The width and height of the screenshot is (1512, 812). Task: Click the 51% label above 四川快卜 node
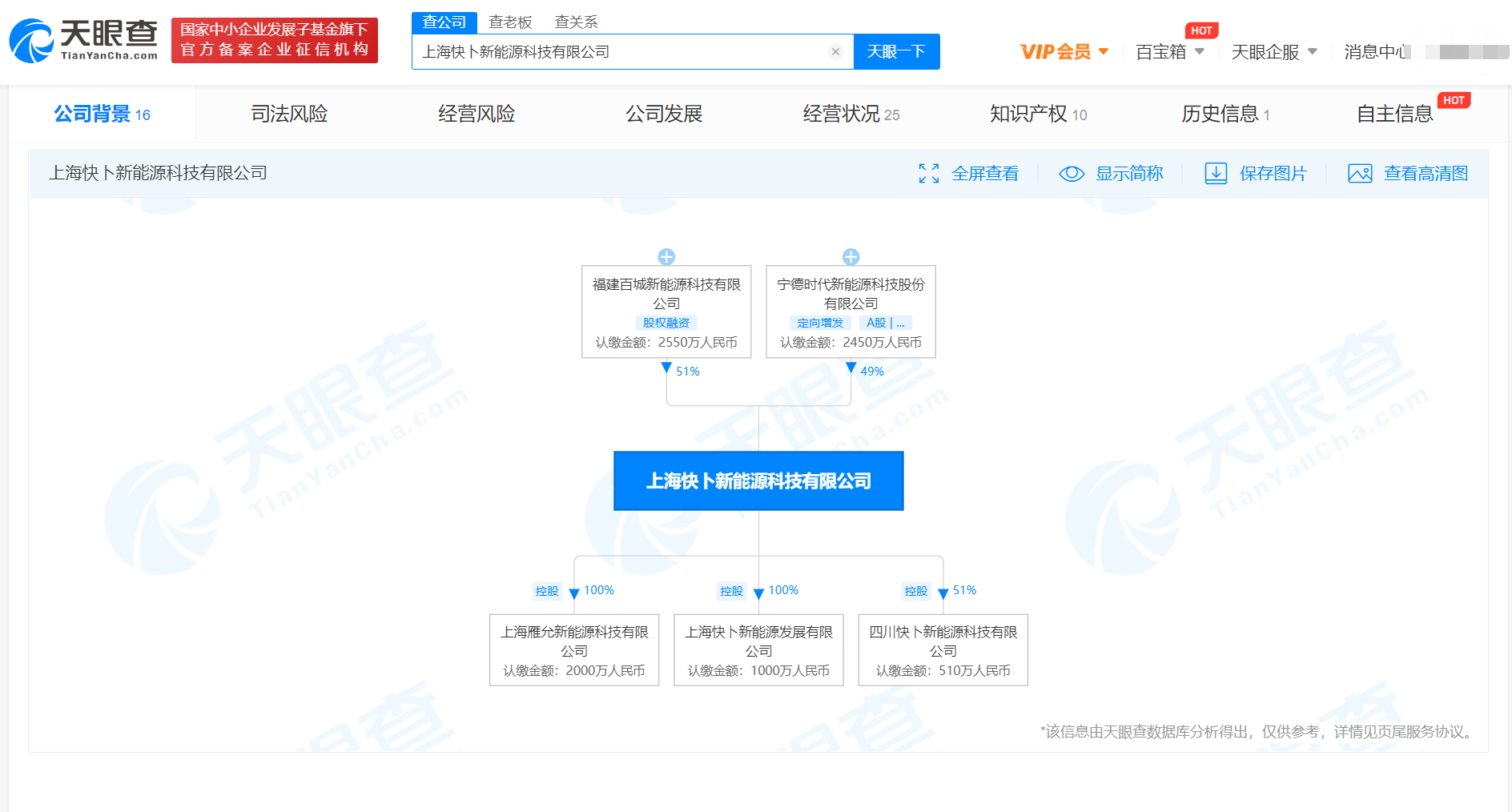[x=964, y=590]
